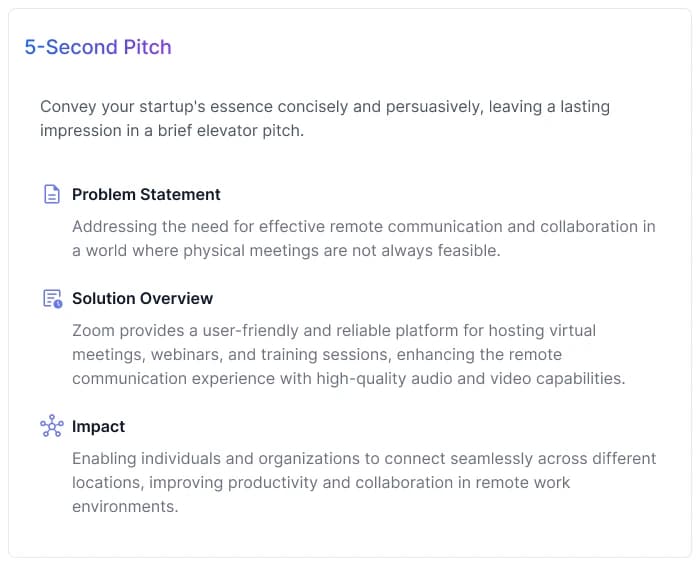Viewport: 700px width, 566px height.
Task: Click the Problem Statement heading
Action: coord(146,194)
